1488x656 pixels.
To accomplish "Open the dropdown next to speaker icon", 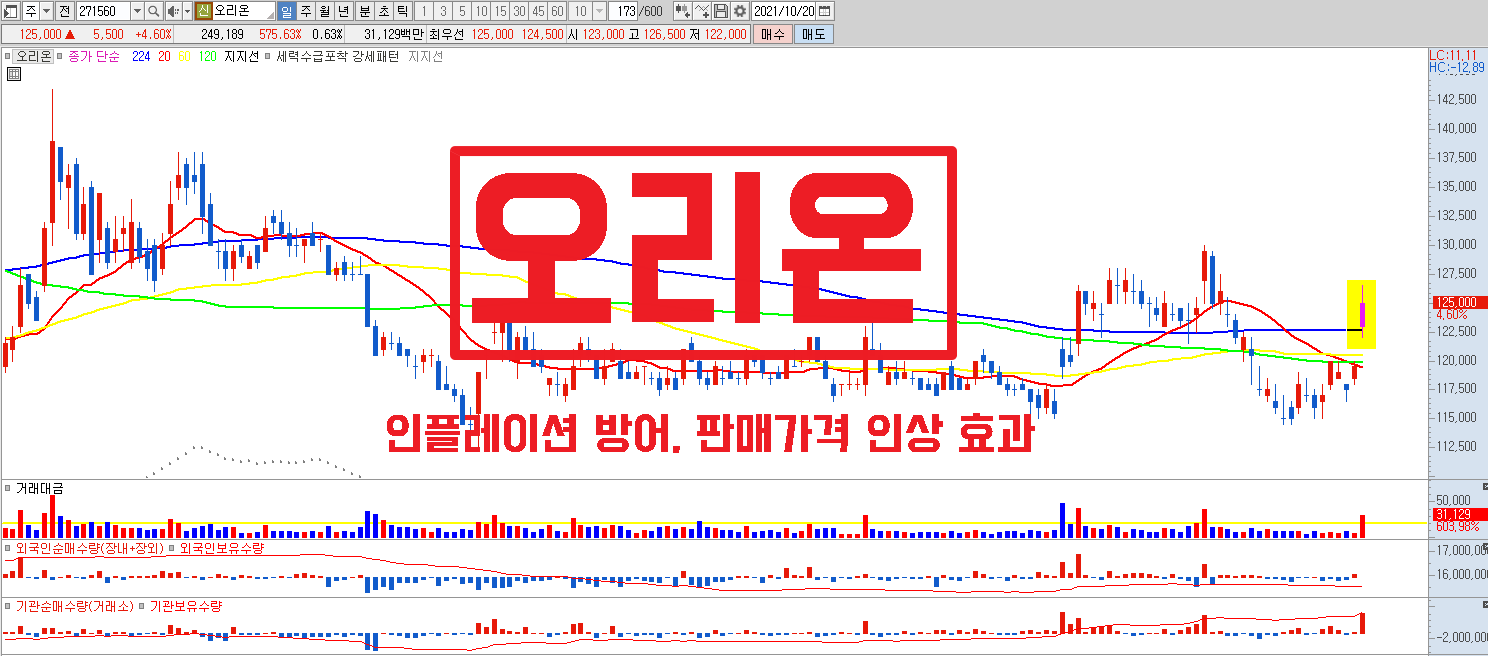I will coord(187,11).
